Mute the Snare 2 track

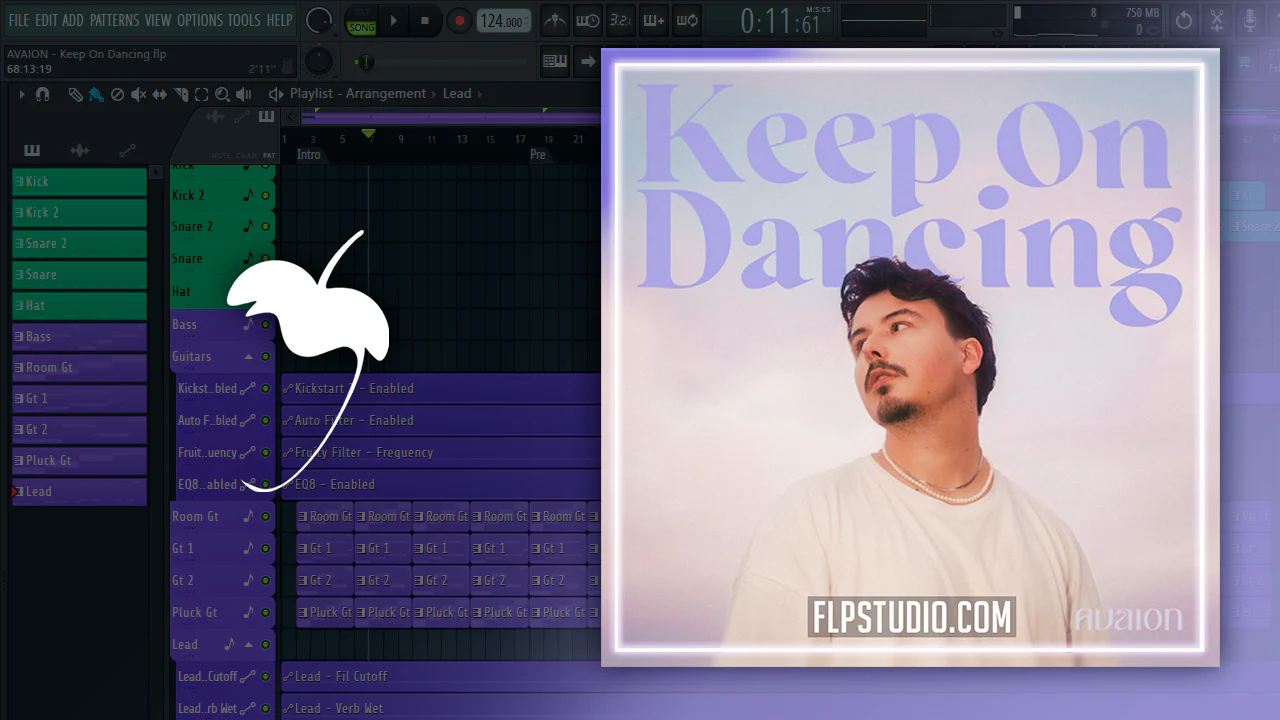[x=266, y=228]
